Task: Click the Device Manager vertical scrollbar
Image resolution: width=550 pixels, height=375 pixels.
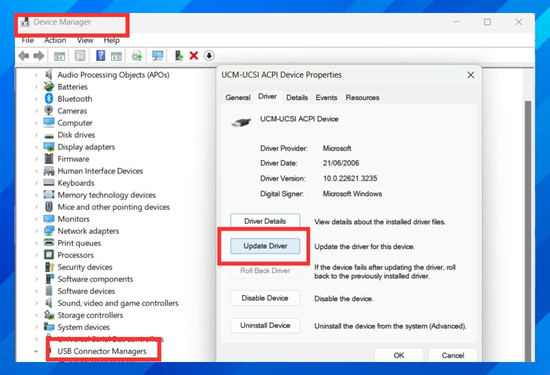Action: click(x=528, y=232)
